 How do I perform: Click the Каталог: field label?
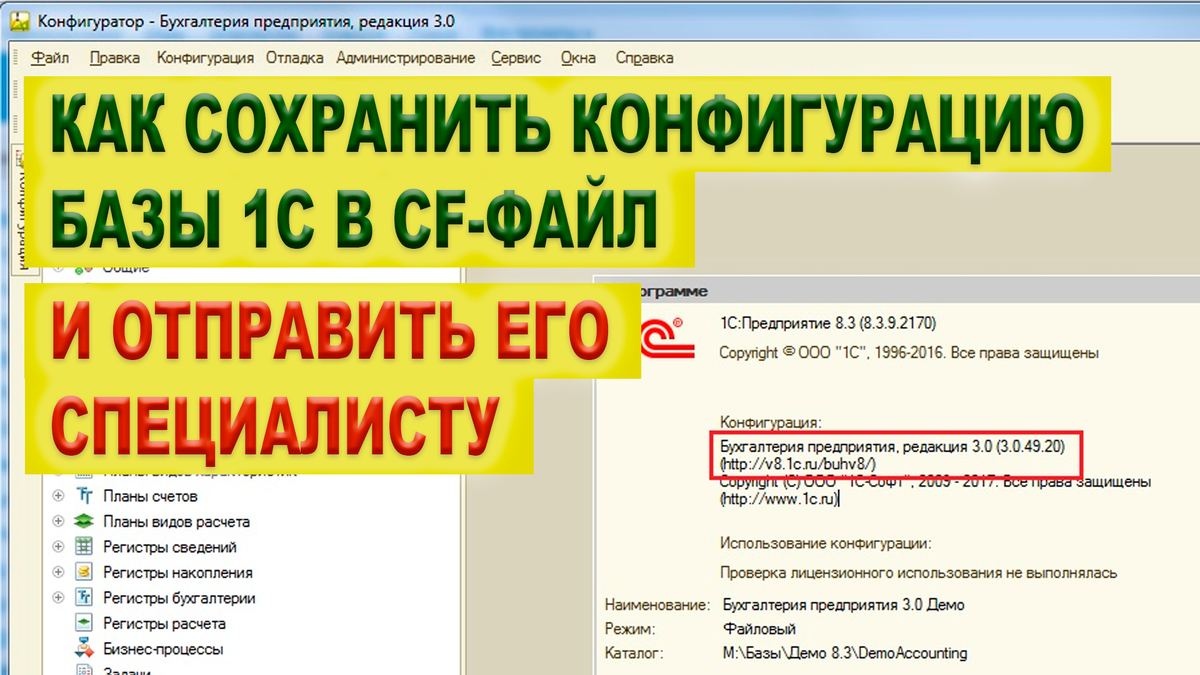[634, 653]
